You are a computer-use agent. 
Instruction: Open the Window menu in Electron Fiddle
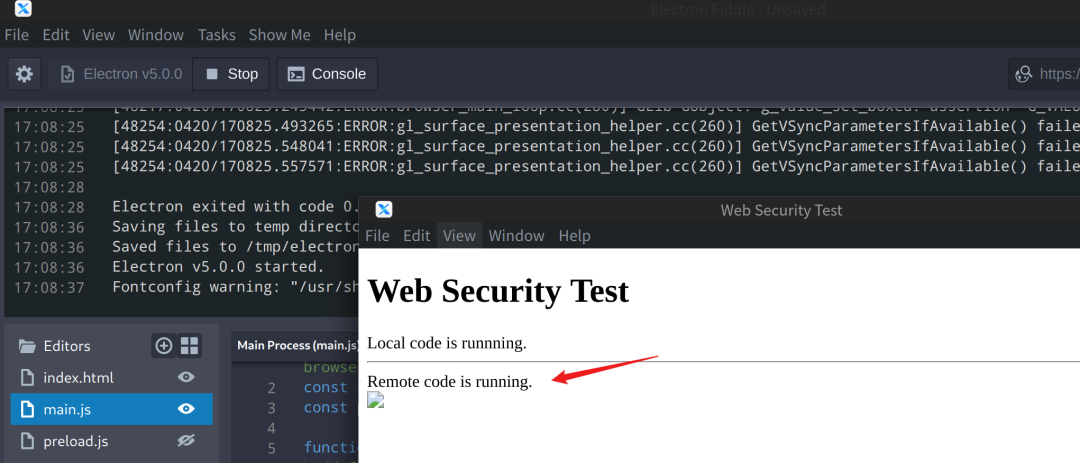coord(156,34)
